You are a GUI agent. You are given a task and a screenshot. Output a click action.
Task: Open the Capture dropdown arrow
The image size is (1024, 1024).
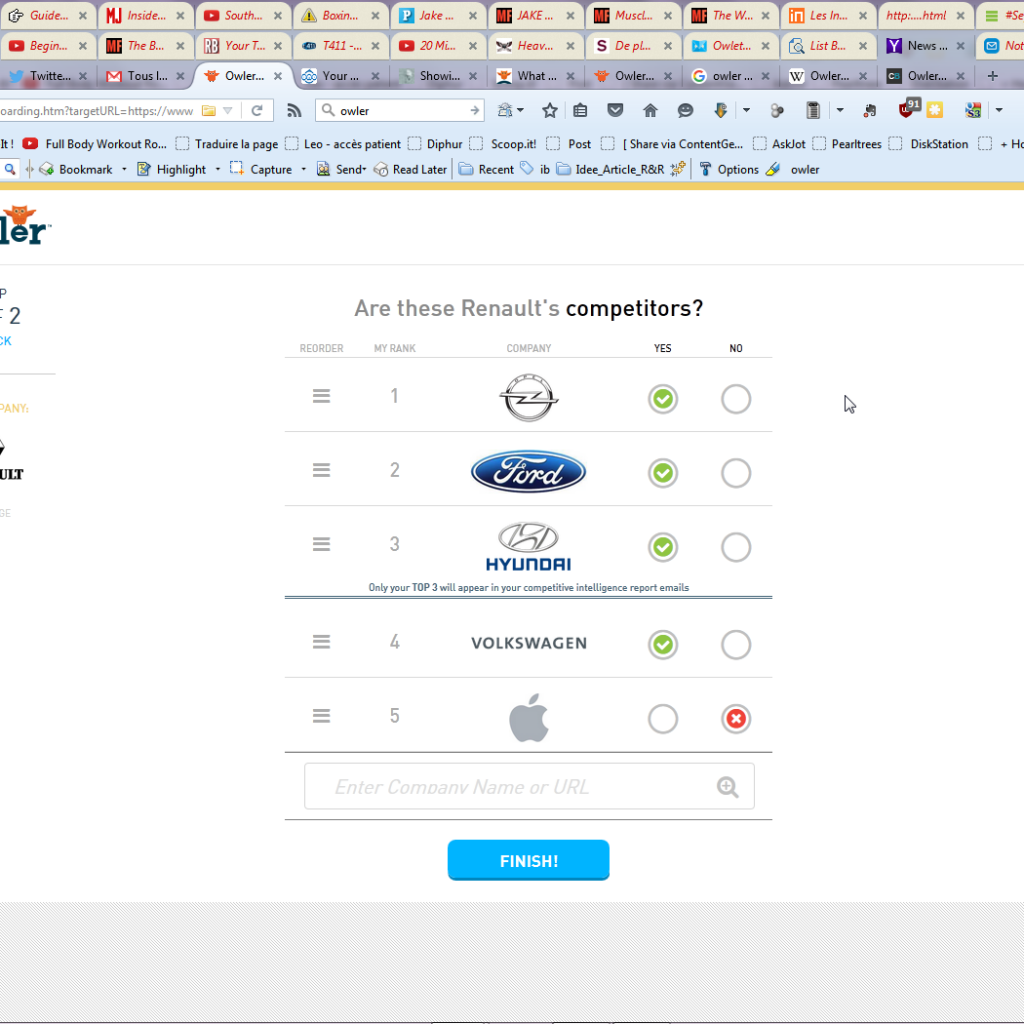[304, 169]
